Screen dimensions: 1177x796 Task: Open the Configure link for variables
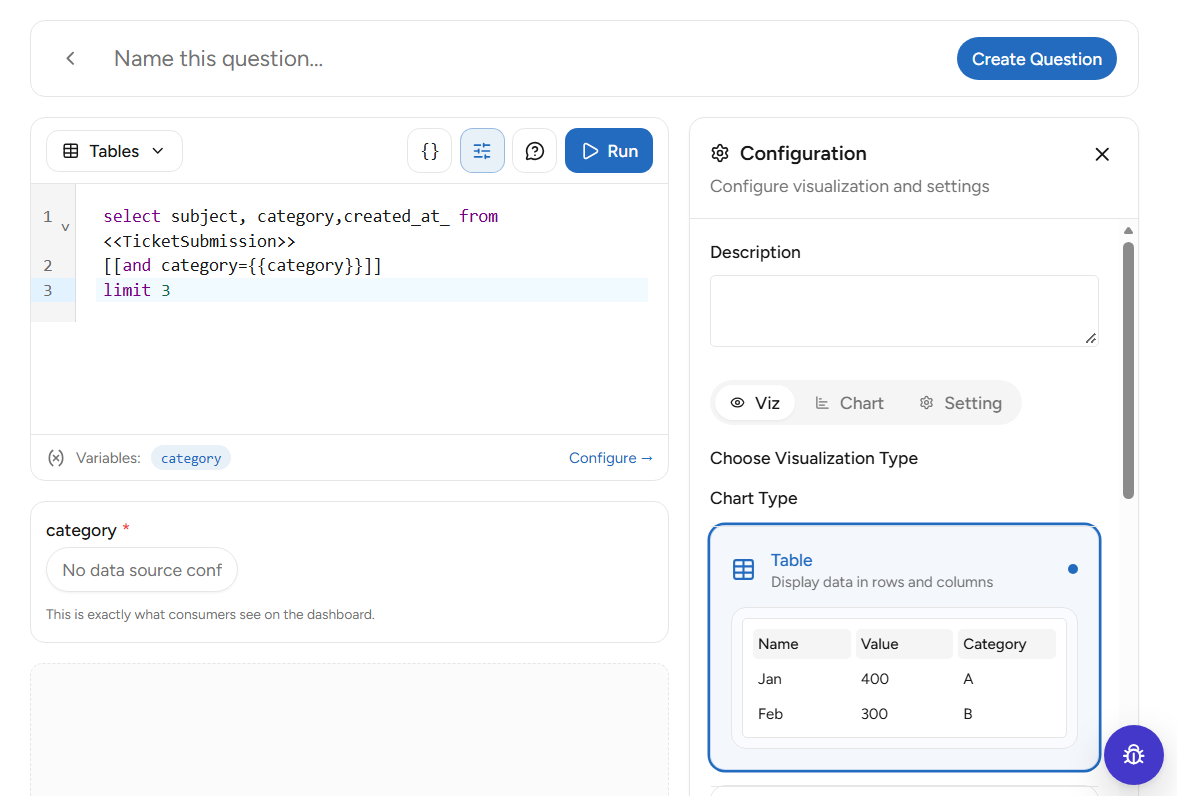click(610, 458)
